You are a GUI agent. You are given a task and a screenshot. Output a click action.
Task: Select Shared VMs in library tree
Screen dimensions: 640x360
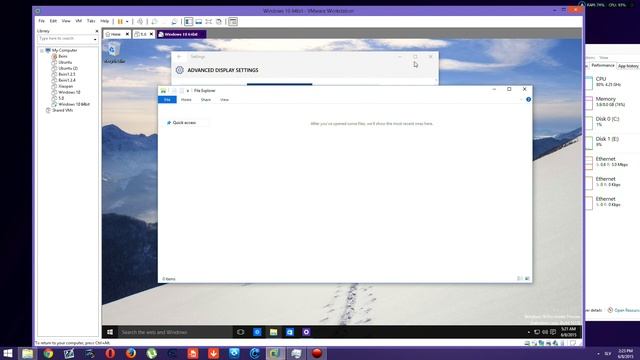coord(62,110)
